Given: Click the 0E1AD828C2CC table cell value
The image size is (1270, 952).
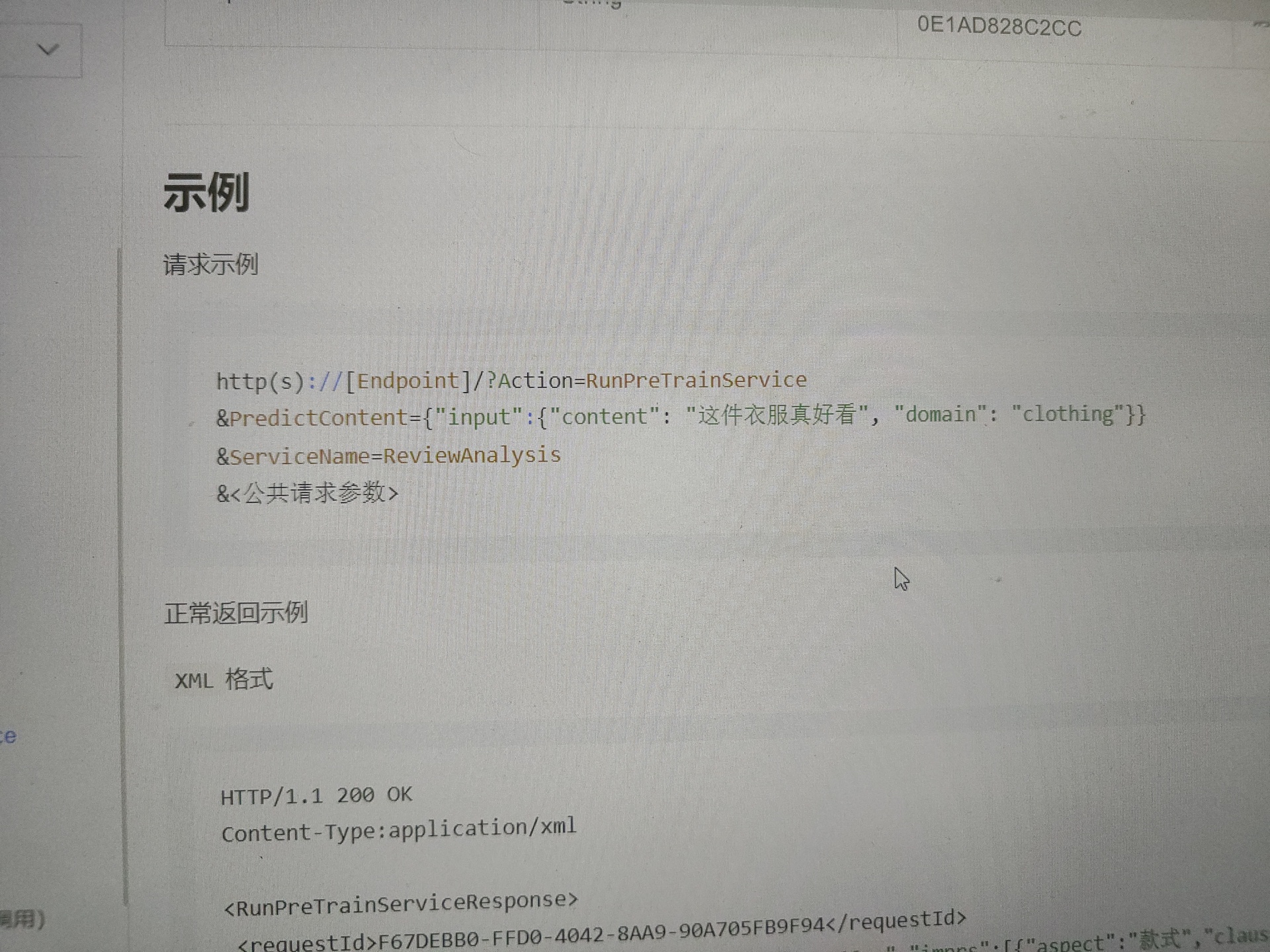Looking at the screenshot, I should point(999,26).
